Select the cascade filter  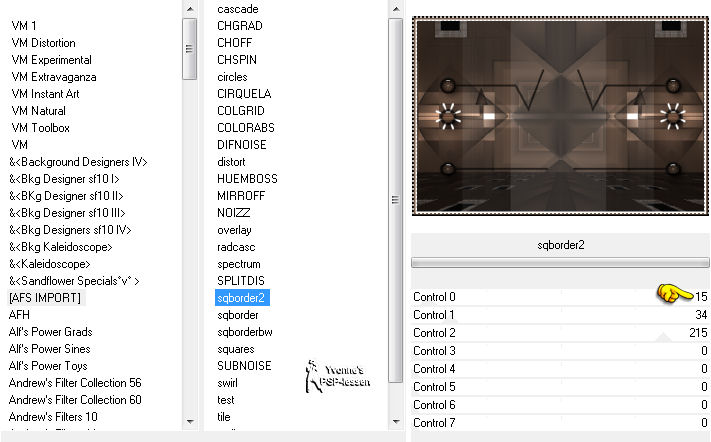238,9
